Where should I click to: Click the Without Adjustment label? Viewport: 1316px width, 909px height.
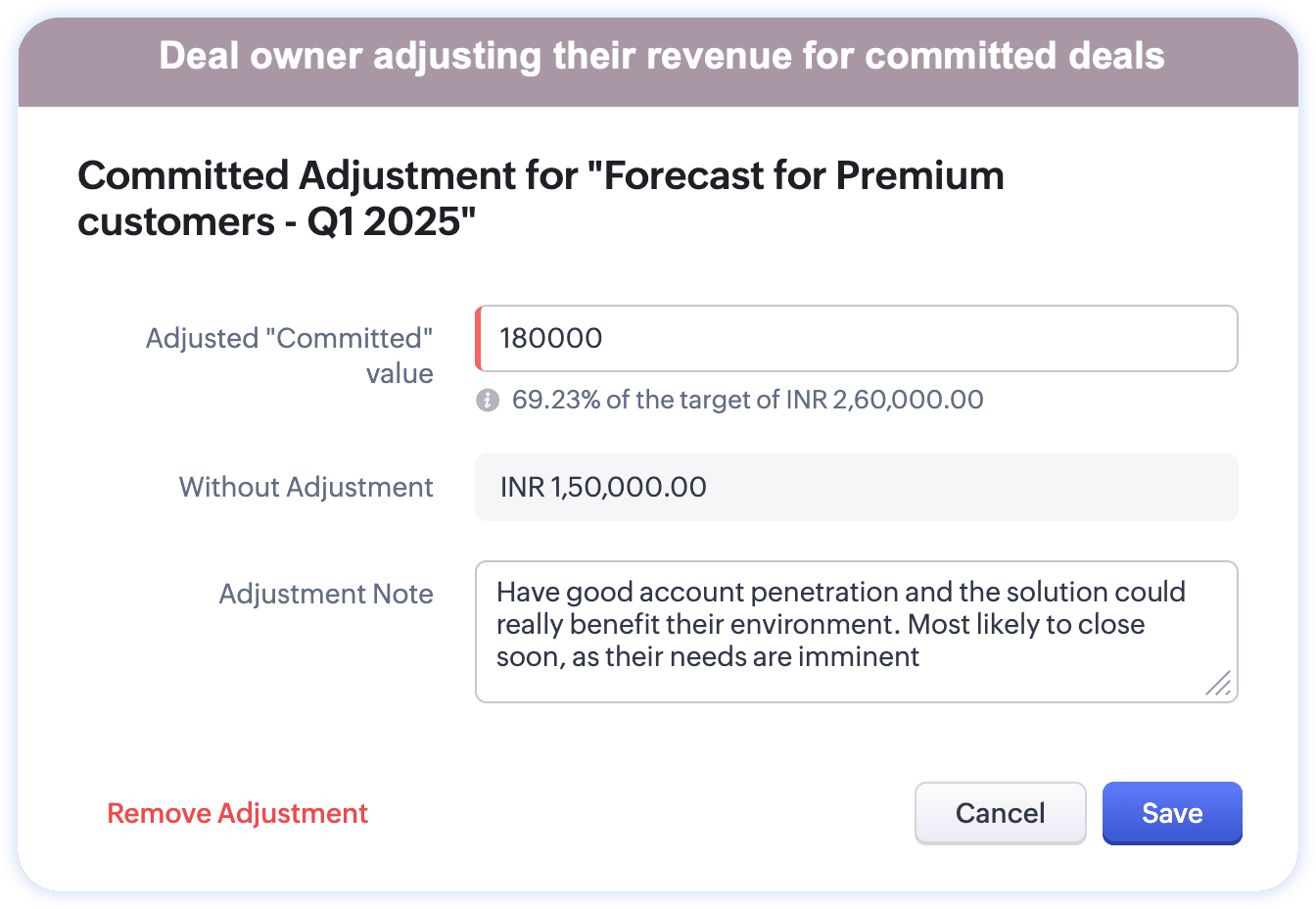(x=305, y=487)
